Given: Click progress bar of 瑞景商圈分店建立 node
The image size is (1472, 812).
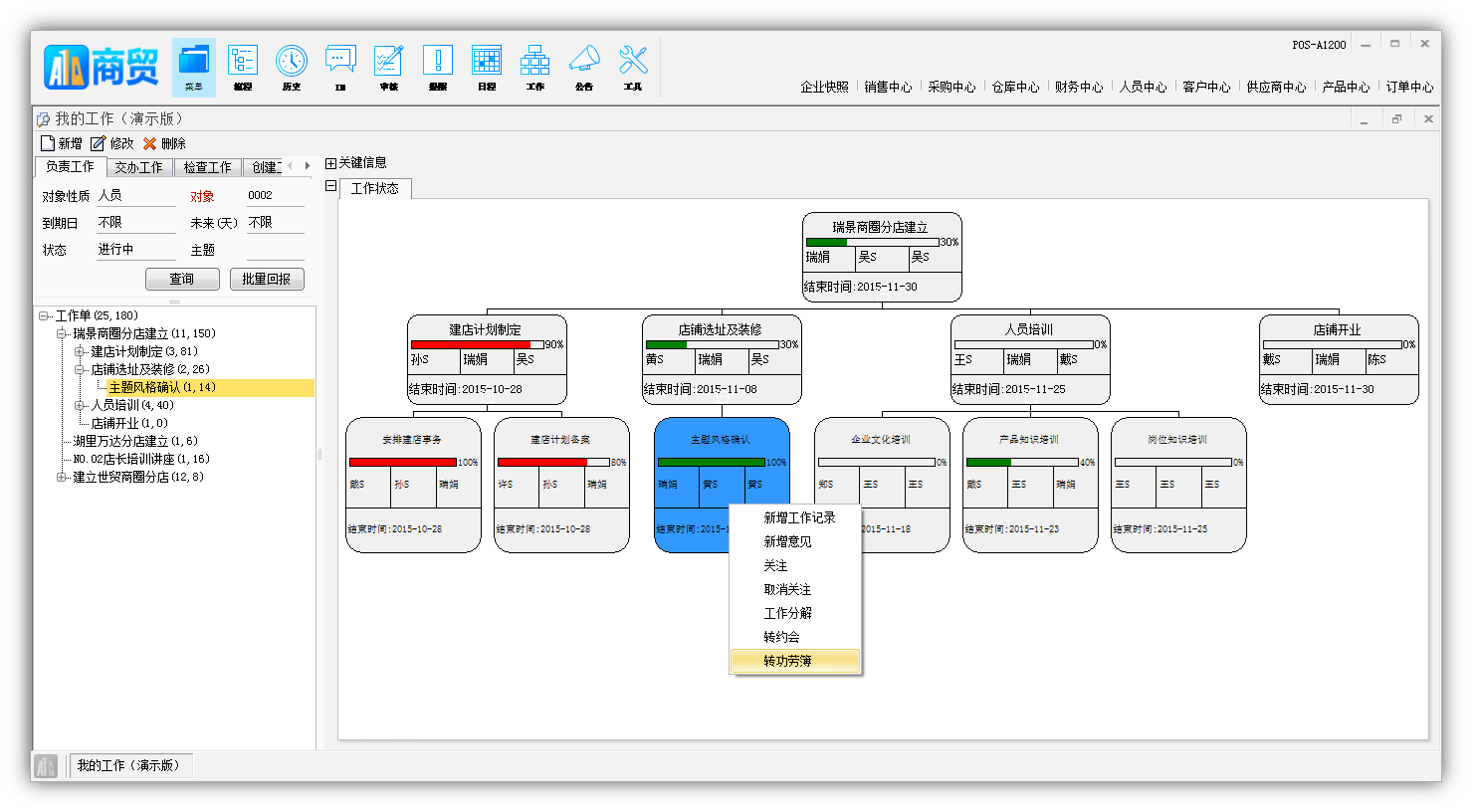Looking at the screenshot, I should (x=872, y=242).
